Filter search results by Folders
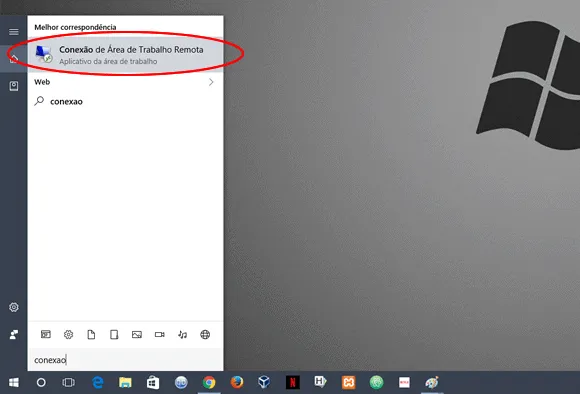 114,334
